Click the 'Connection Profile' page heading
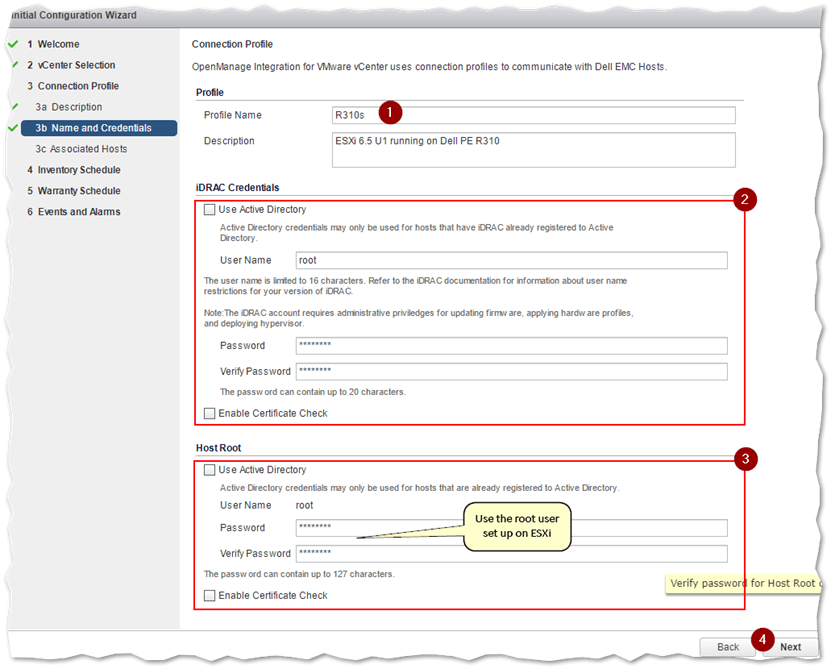 (x=232, y=44)
